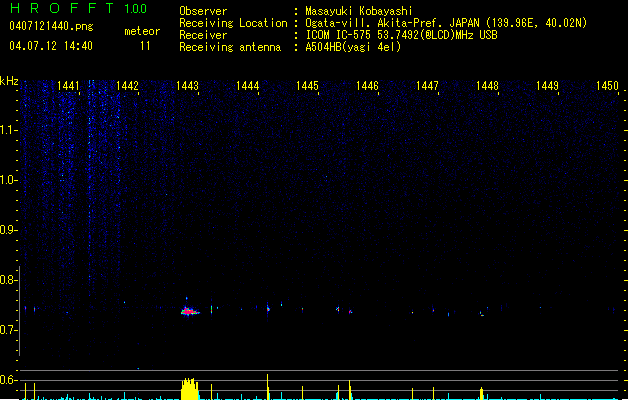Click the large red meteor echo at 1443
The image size is (629, 400).
tap(189, 311)
